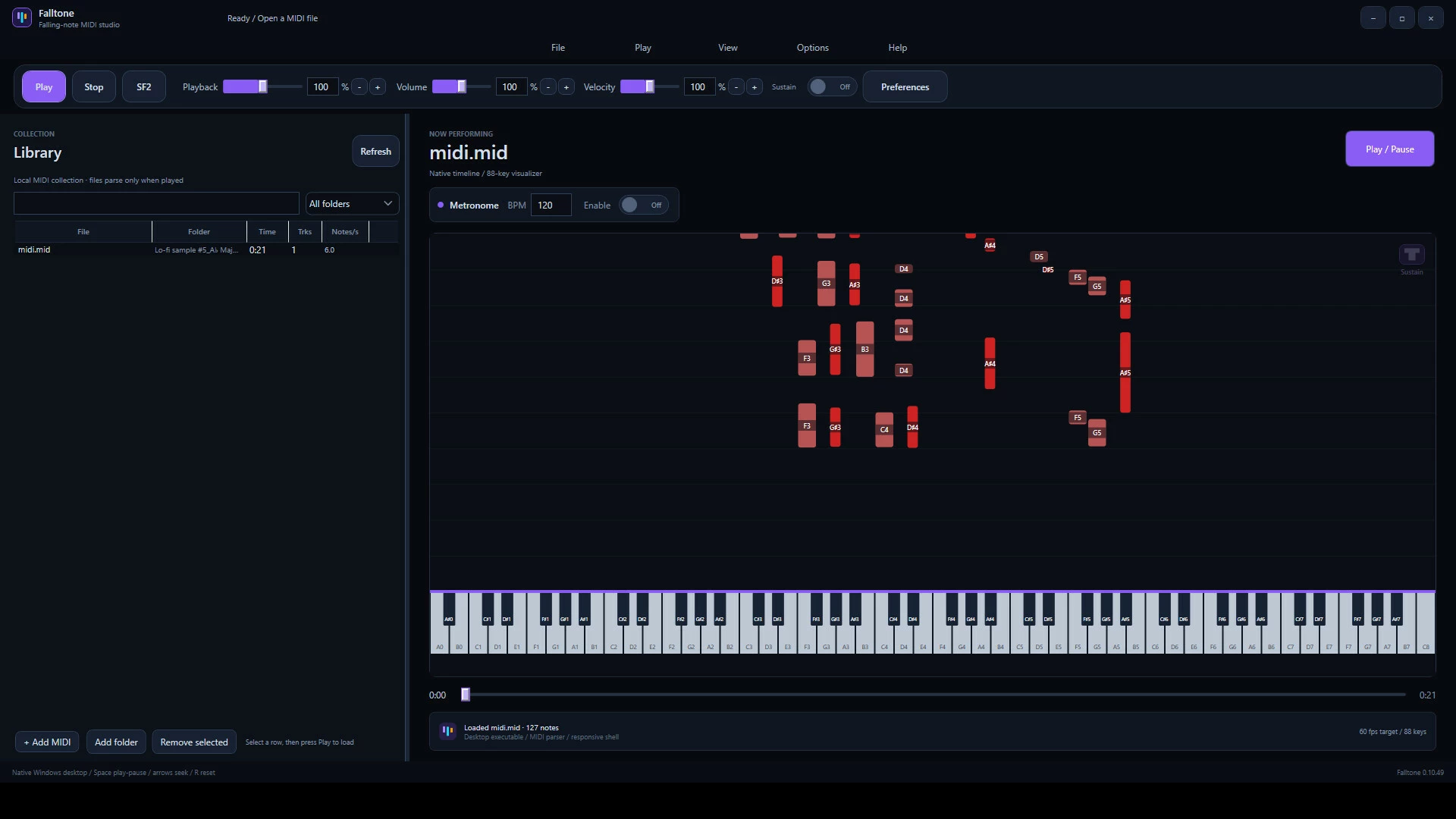1456x819 pixels.
Task: Increase Velocity with plus button
Action: coord(755,87)
